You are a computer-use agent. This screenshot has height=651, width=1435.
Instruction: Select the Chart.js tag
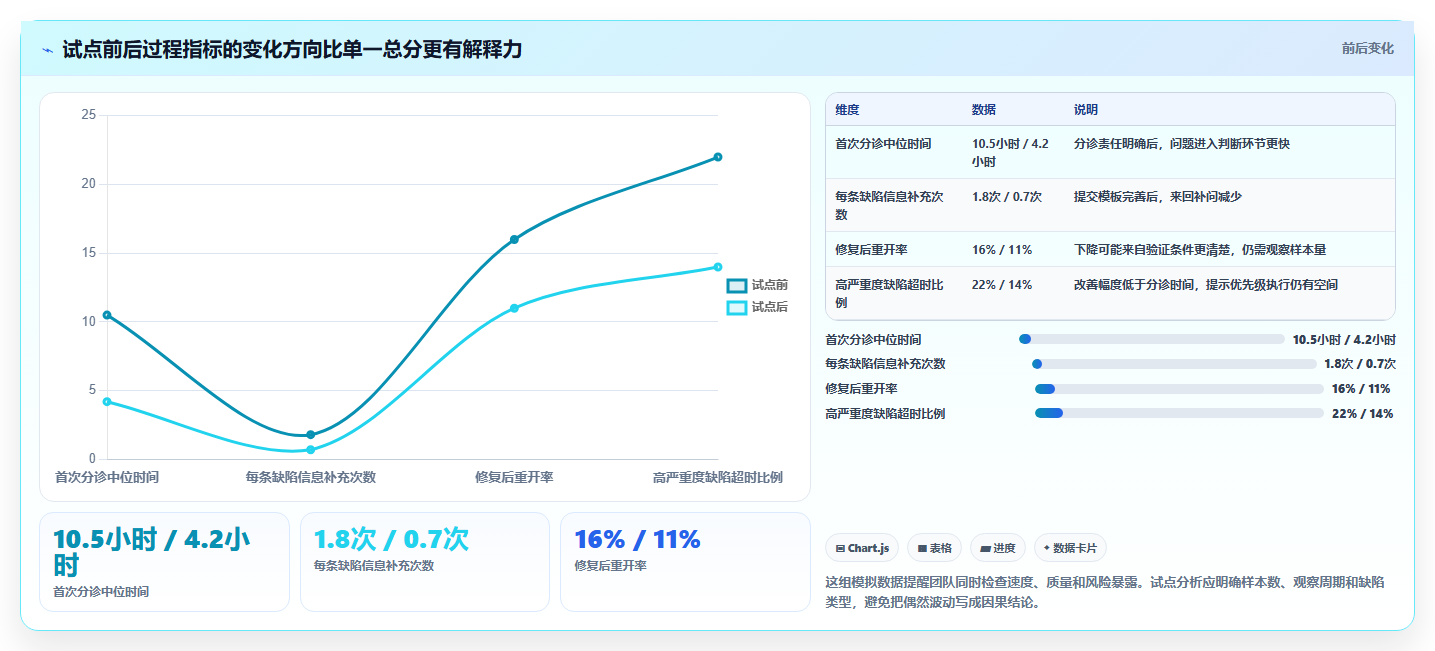click(862, 548)
